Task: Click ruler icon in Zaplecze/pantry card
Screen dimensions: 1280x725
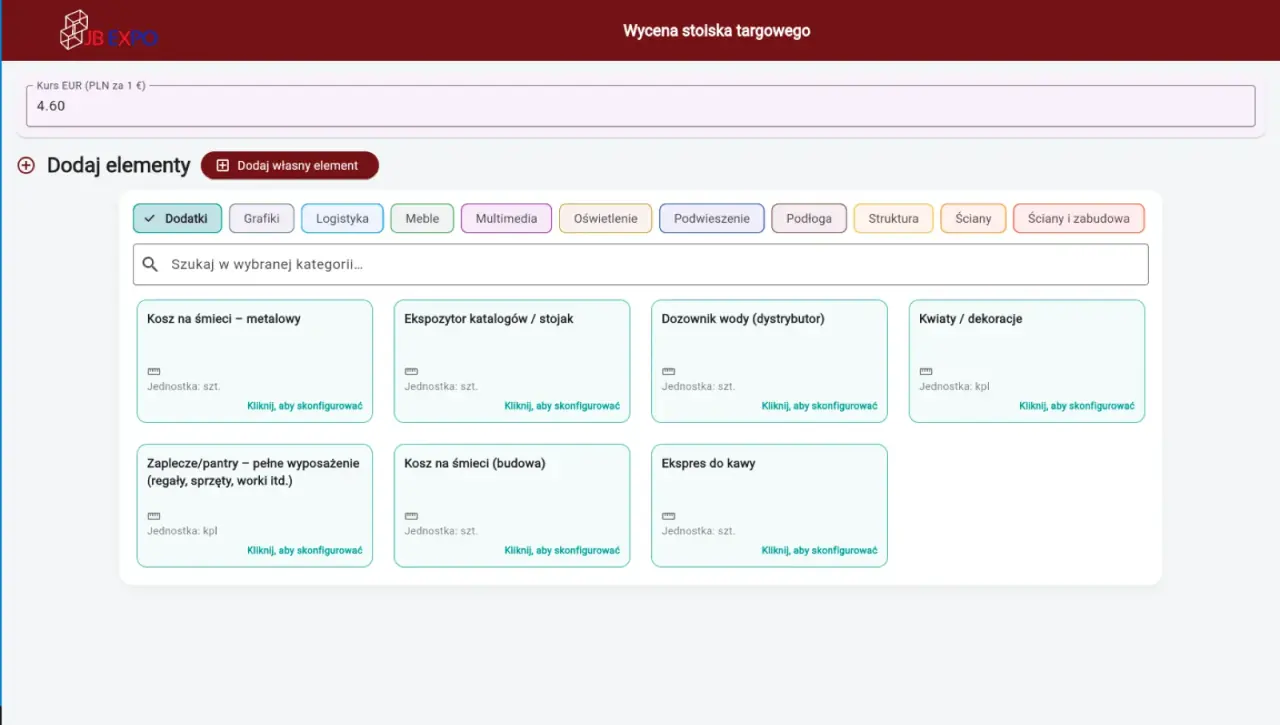Action: pyautogui.click(x=154, y=516)
